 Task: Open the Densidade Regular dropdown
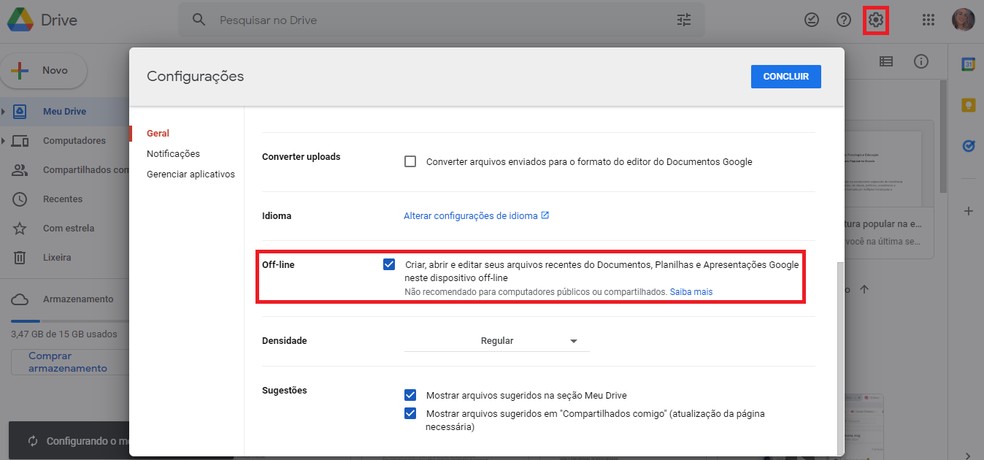(497, 341)
